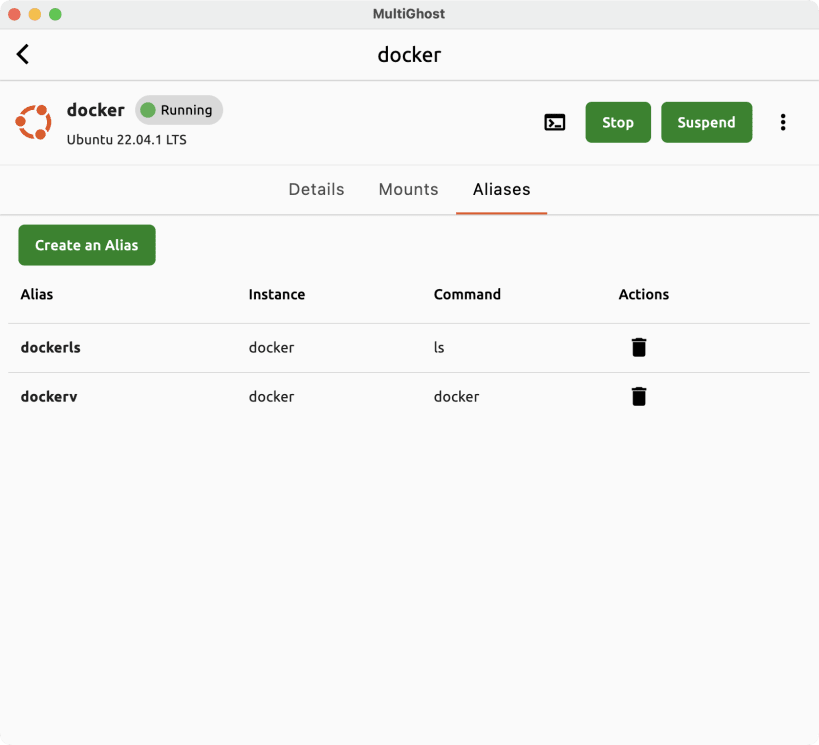Click the Ubuntu 22.04.1 LTS label
Viewport: 819px width, 745px height.
tap(126, 139)
